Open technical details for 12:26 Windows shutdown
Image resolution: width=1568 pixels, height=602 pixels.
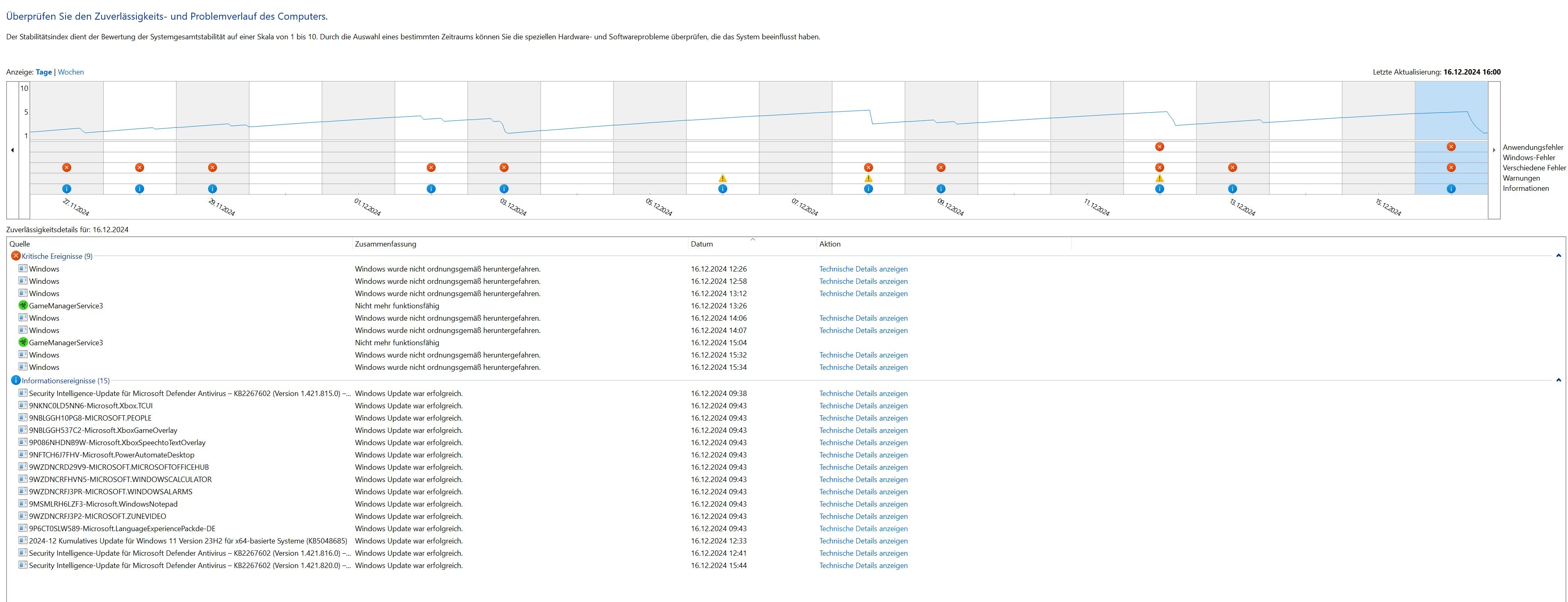[x=862, y=269]
